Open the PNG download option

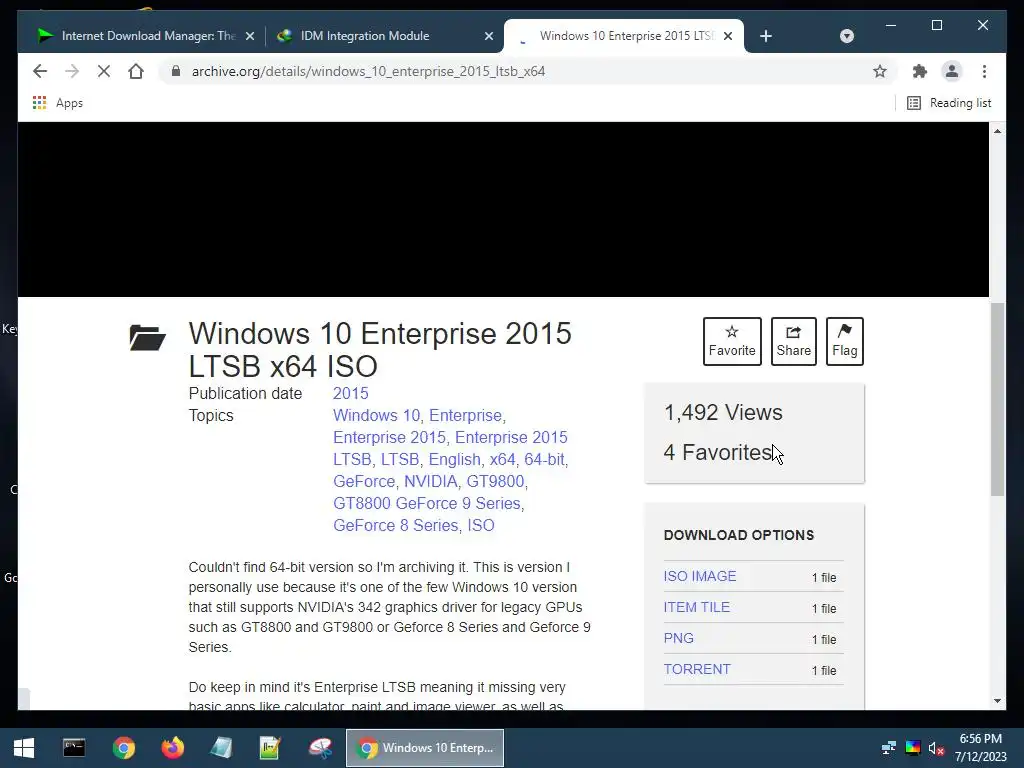tap(679, 638)
